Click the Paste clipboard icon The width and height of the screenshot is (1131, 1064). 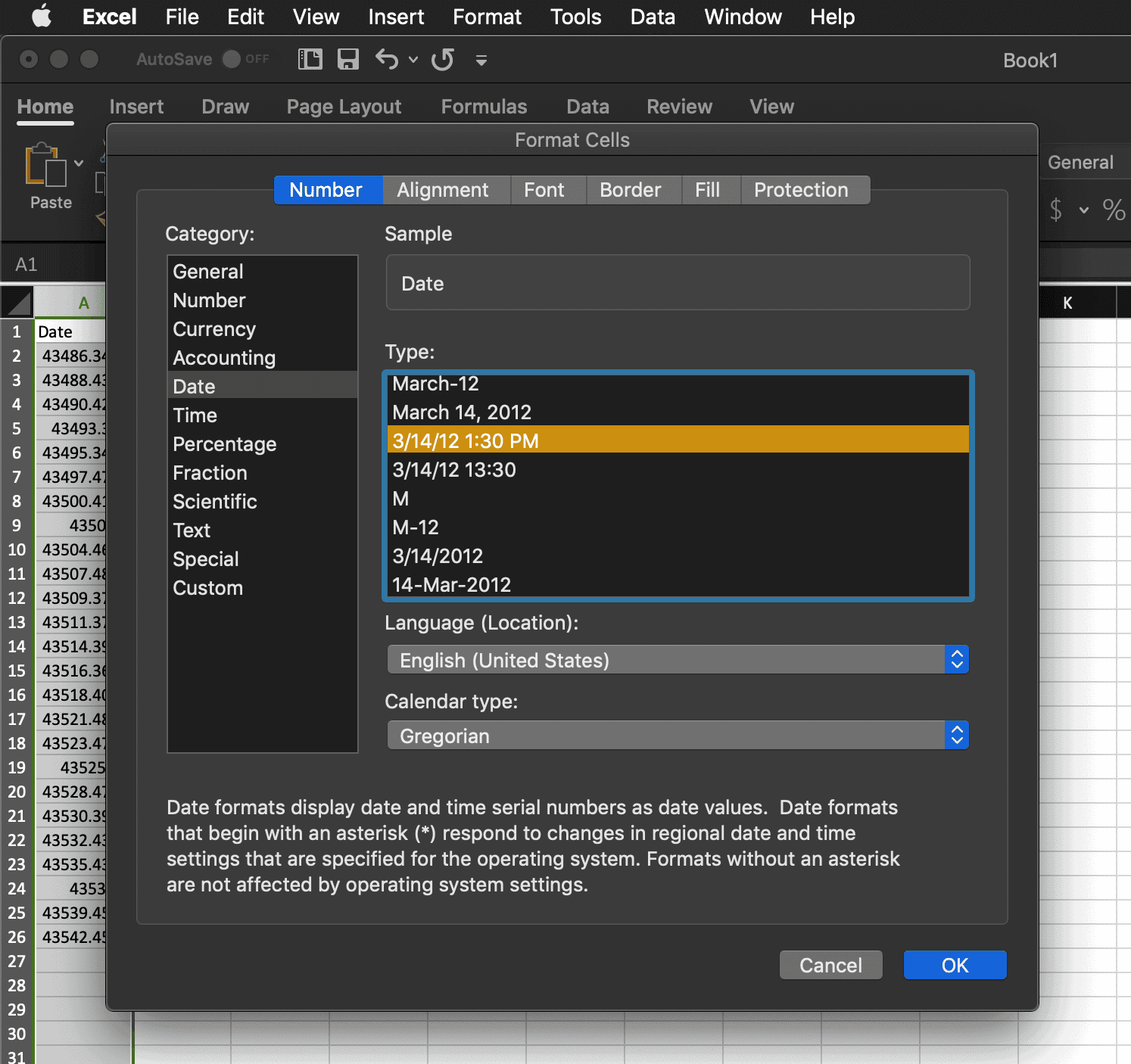45,165
